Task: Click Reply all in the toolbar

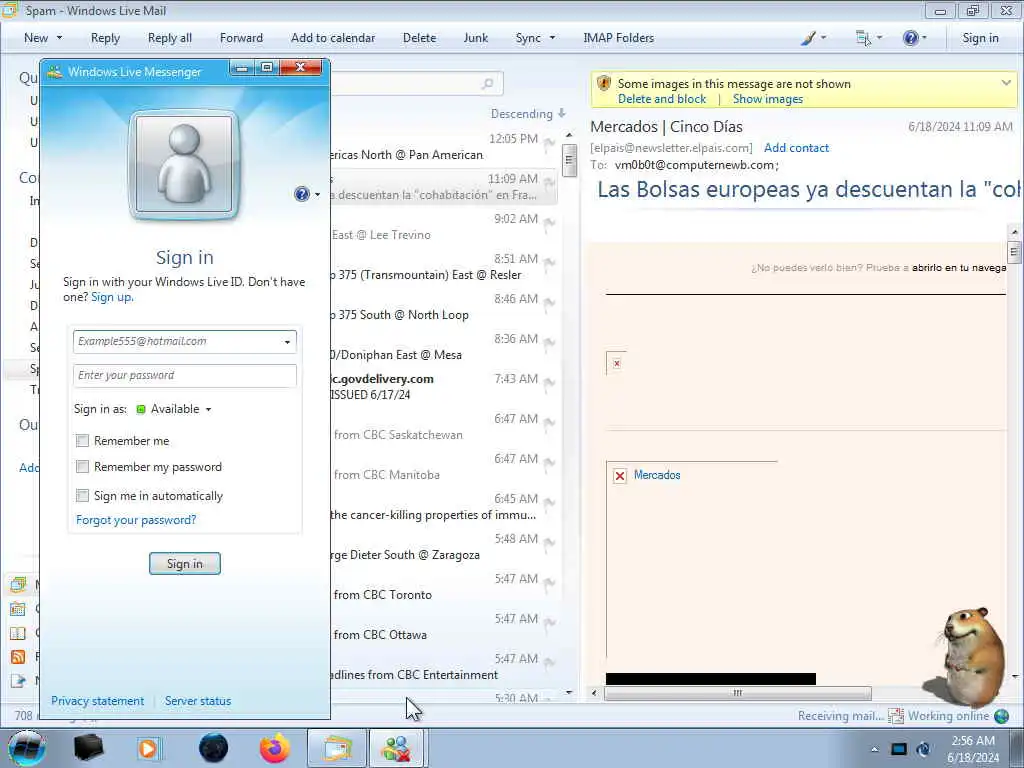Action: (170, 38)
